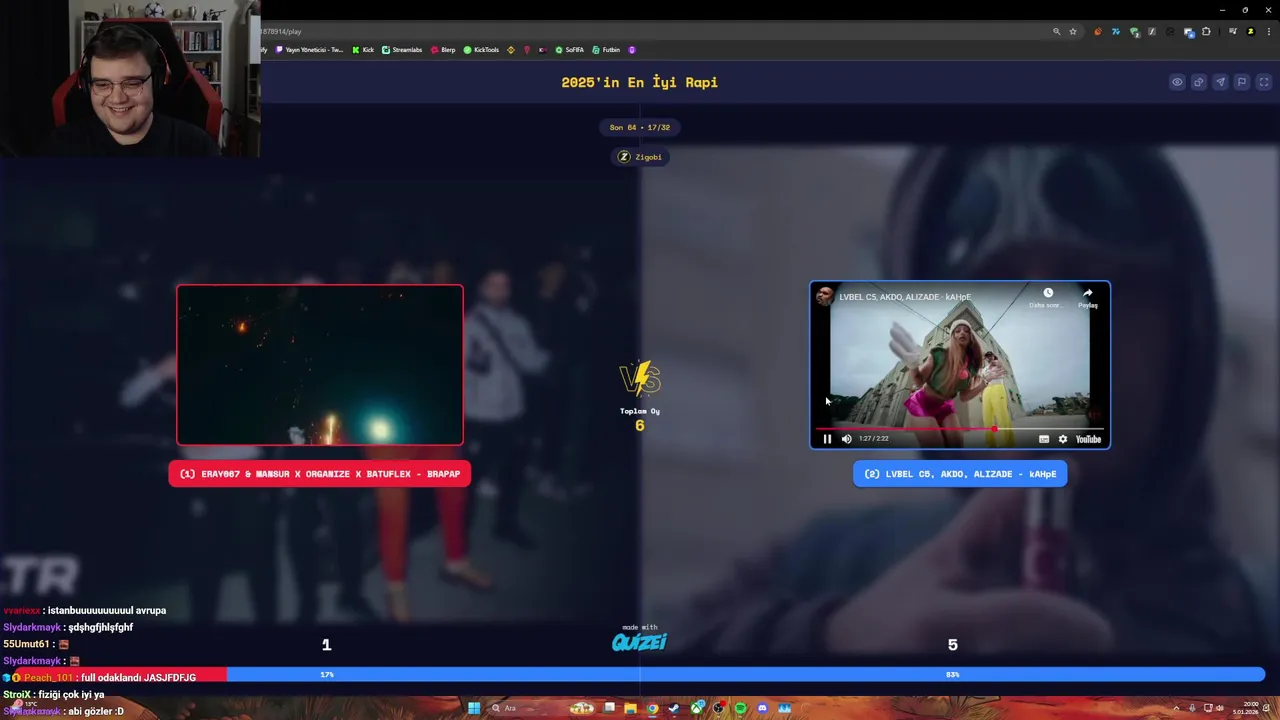
Task: Show hidden system tray icons chevron
Action: click(x=1176, y=709)
